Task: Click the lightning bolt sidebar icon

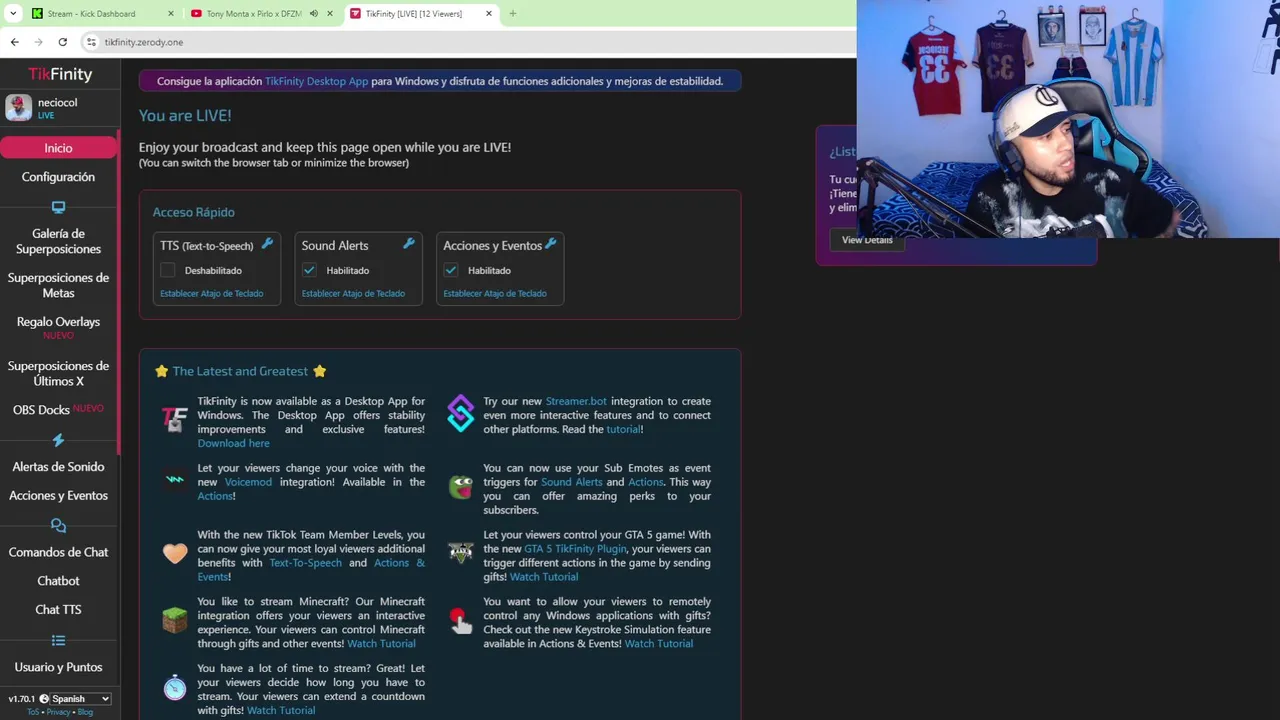Action: [x=58, y=440]
